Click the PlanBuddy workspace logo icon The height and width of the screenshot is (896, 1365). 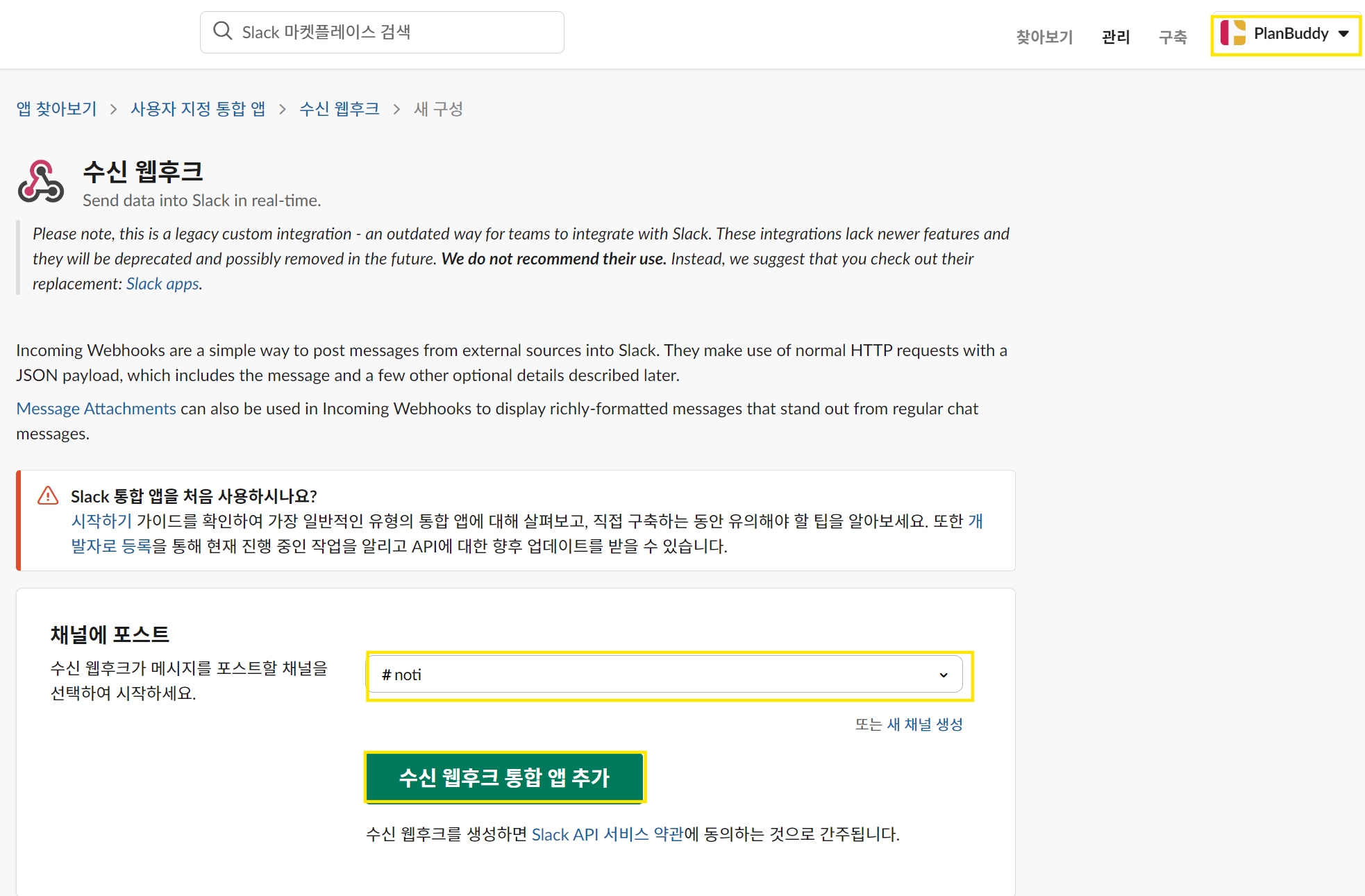tap(1233, 33)
